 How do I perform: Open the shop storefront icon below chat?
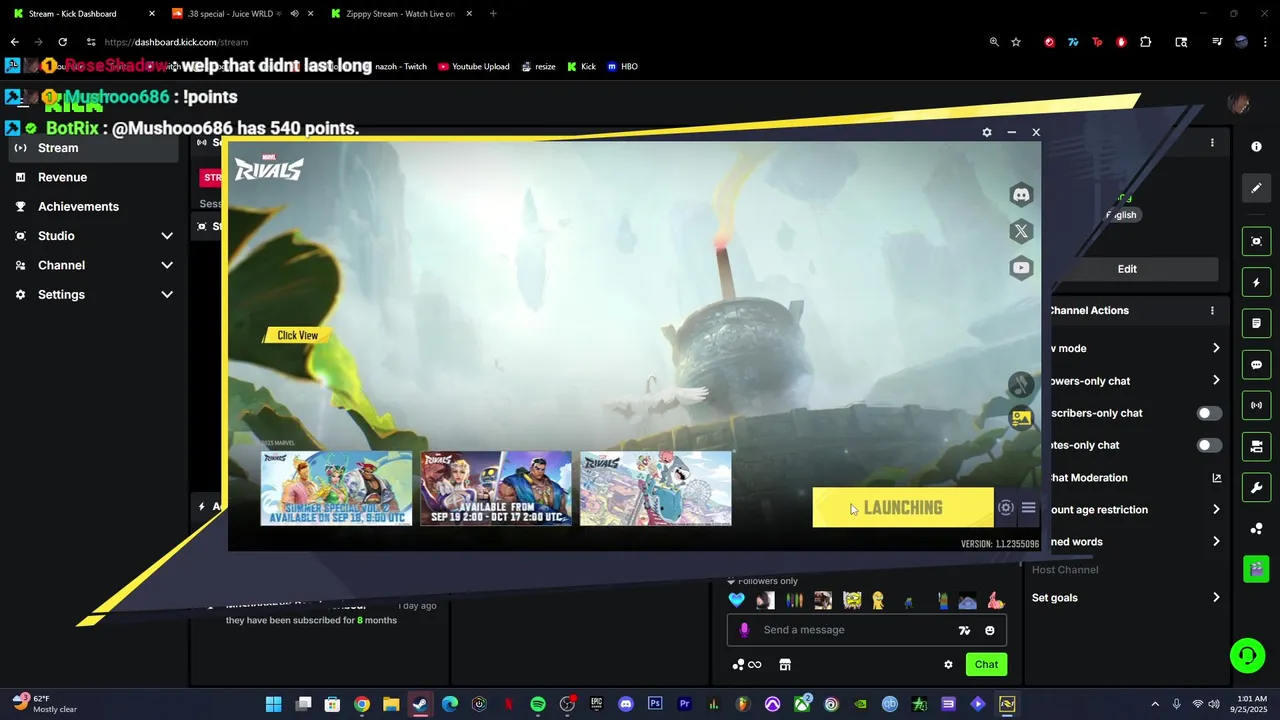coord(785,664)
